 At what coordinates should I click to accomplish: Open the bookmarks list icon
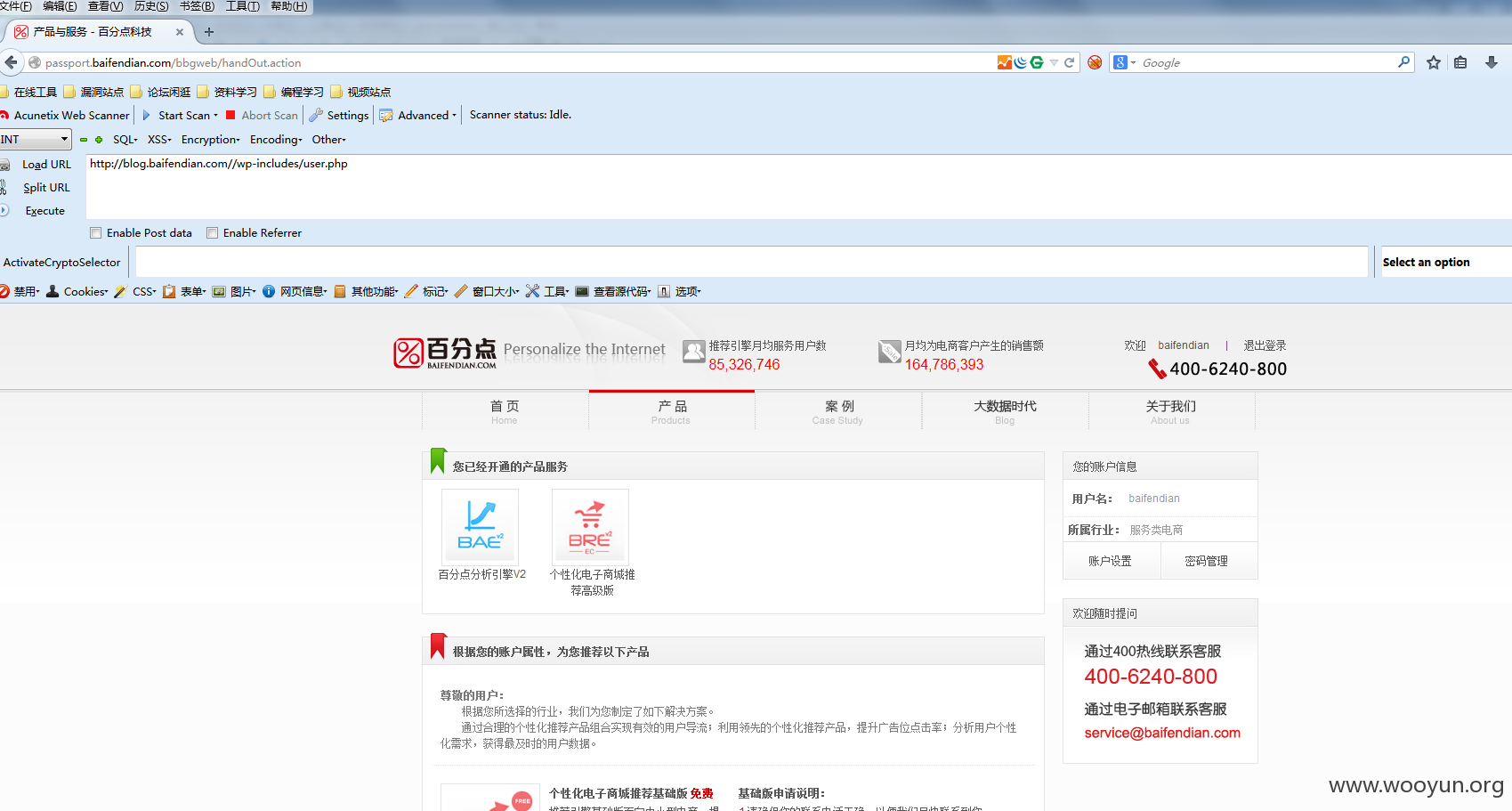(1460, 62)
